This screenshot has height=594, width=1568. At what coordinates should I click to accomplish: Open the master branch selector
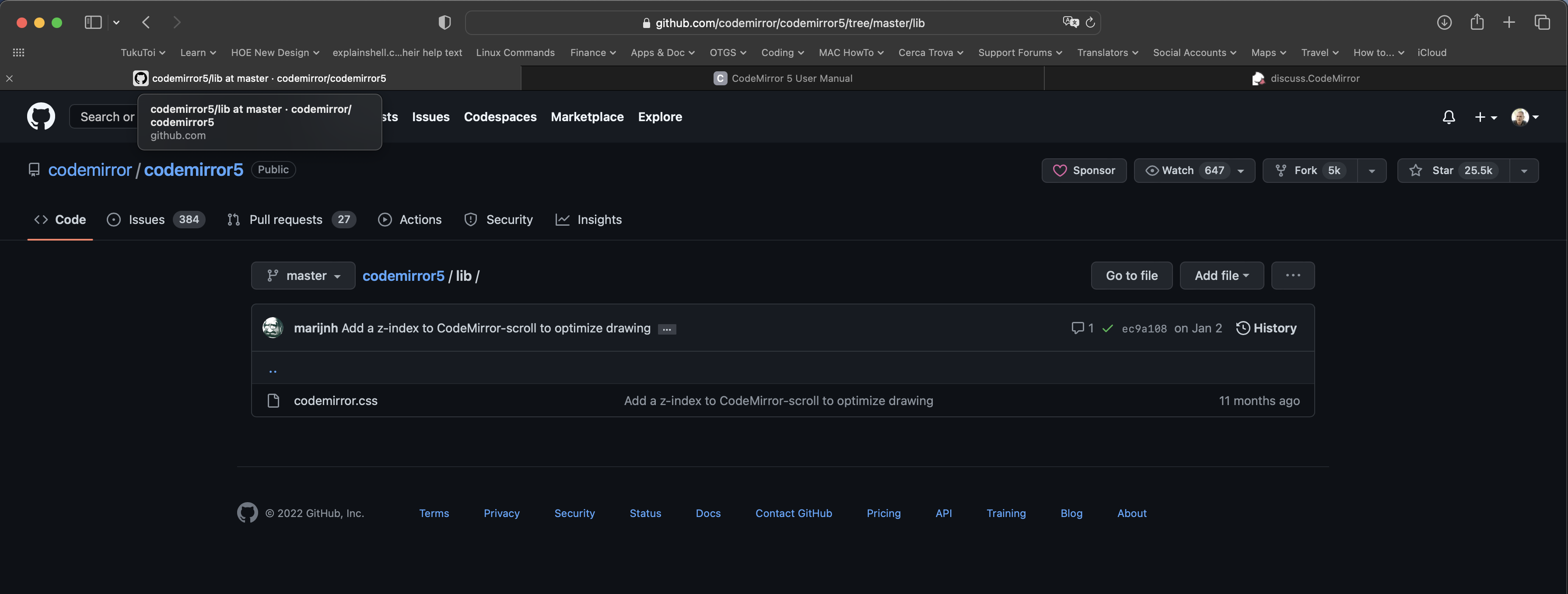[x=303, y=276]
